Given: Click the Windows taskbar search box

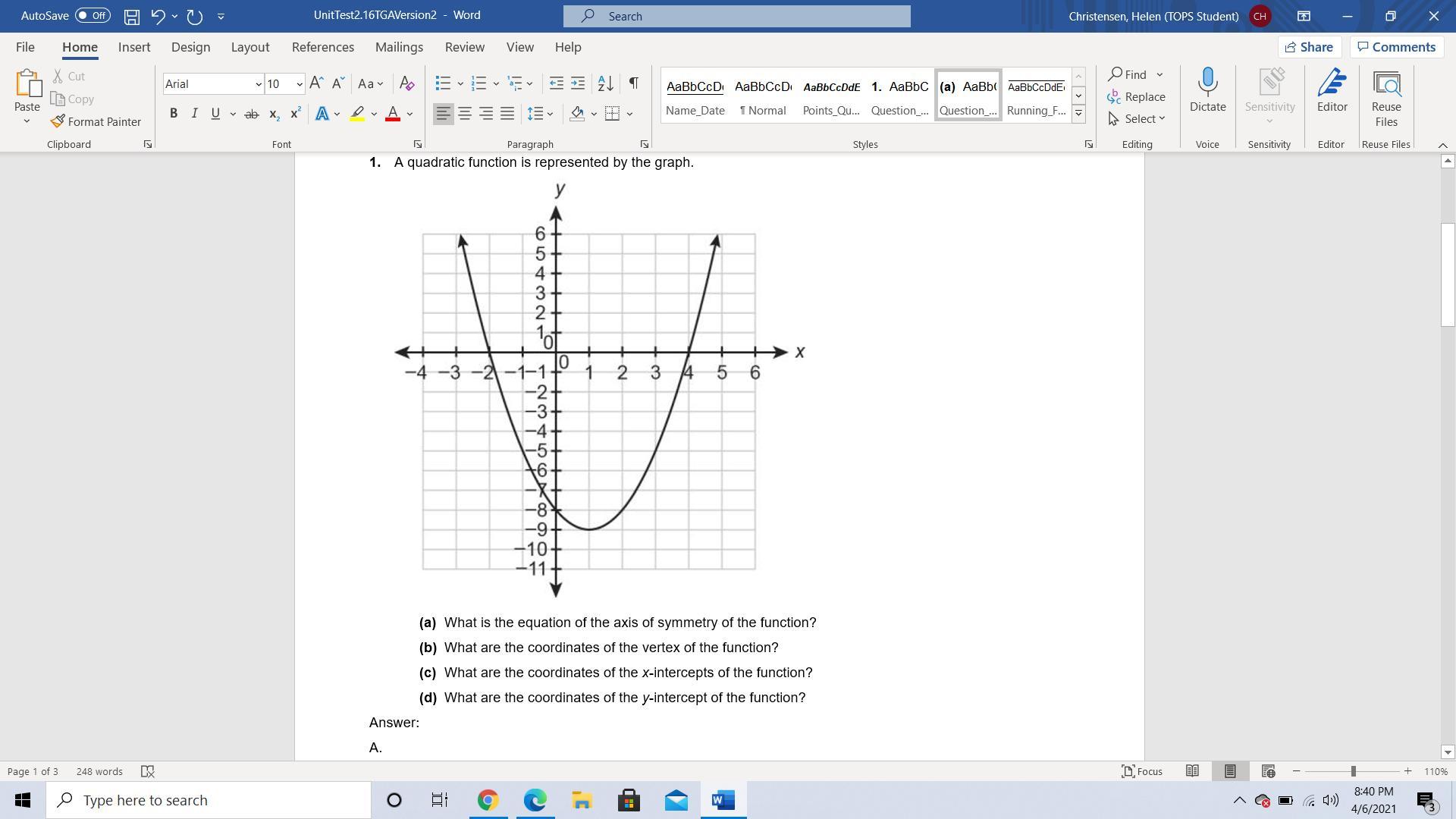Looking at the screenshot, I should (x=209, y=800).
